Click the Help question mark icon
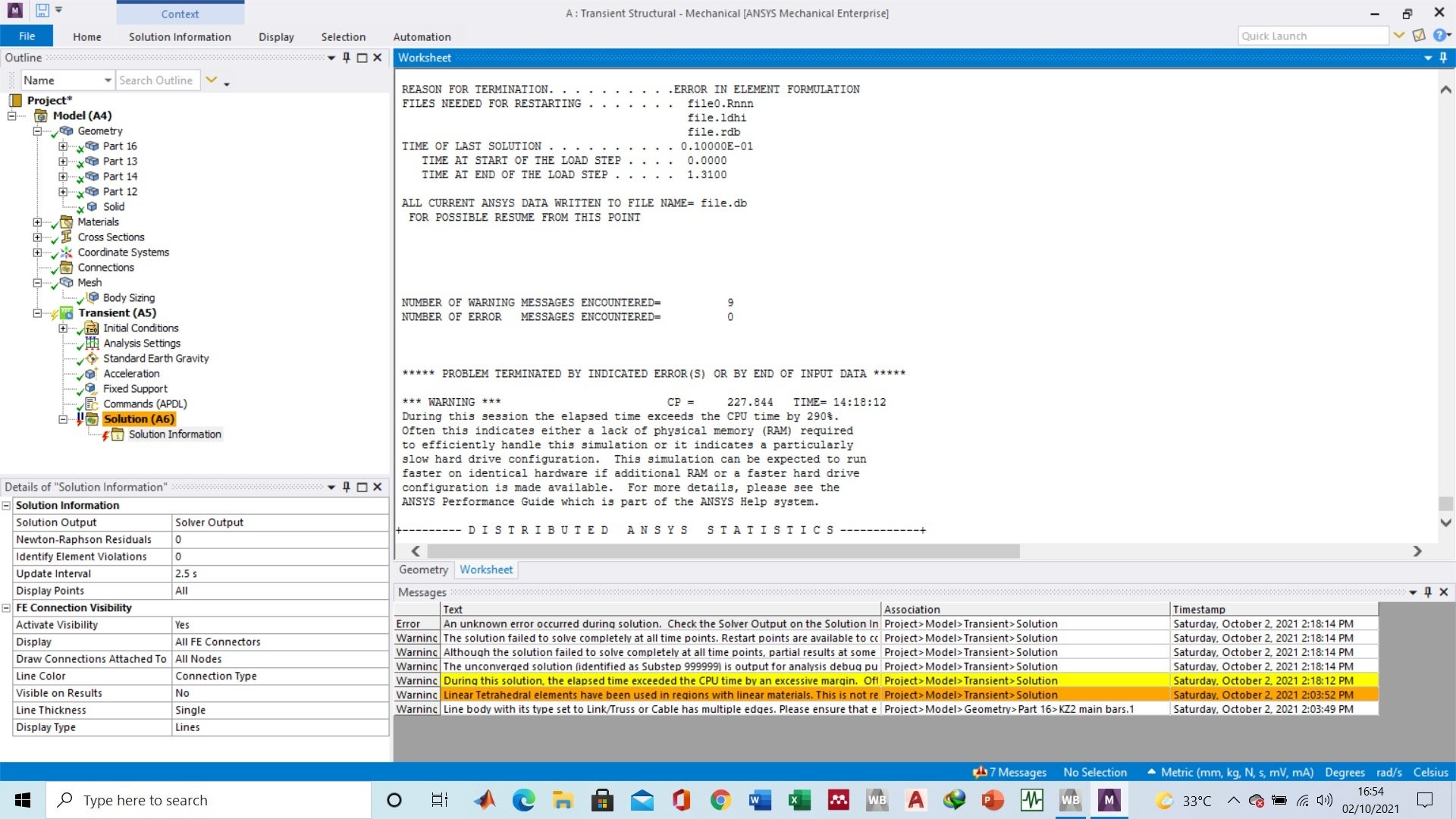Viewport: 1456px width, 819px height. [x=1439, y=36]
